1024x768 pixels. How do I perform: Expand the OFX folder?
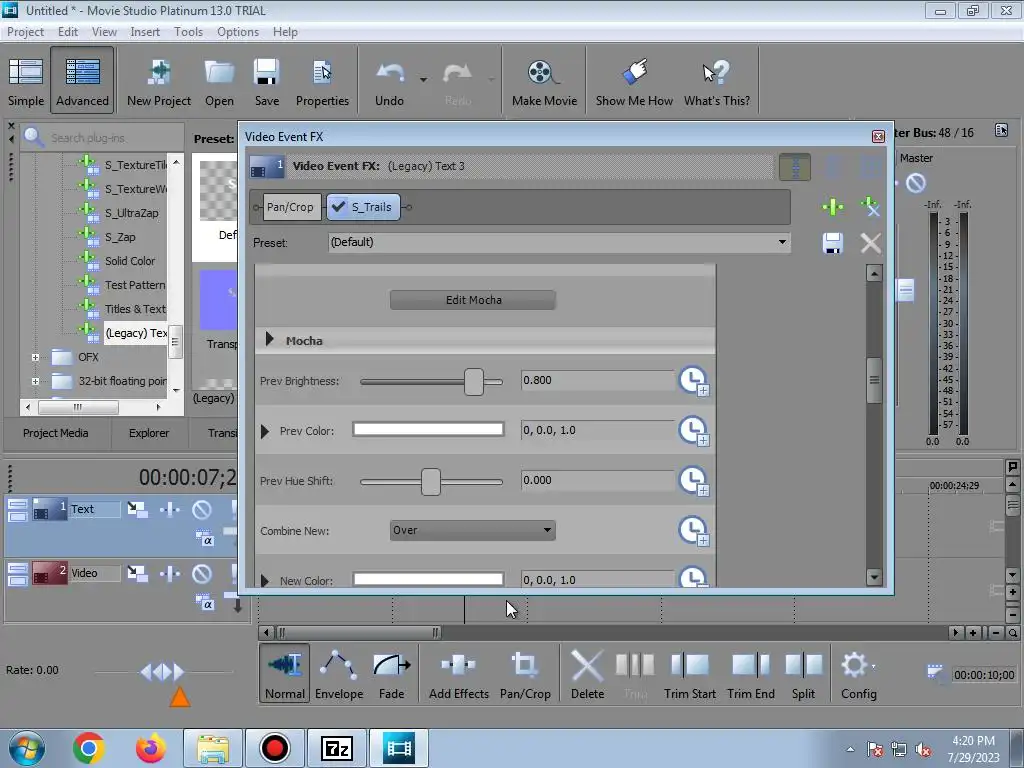pos(35,357)
